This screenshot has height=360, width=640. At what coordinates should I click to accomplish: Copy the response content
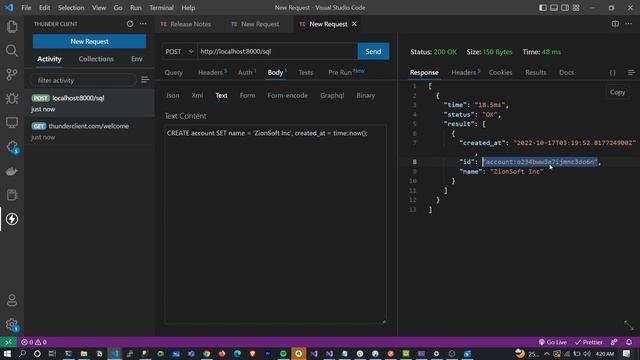pos(617,92)
